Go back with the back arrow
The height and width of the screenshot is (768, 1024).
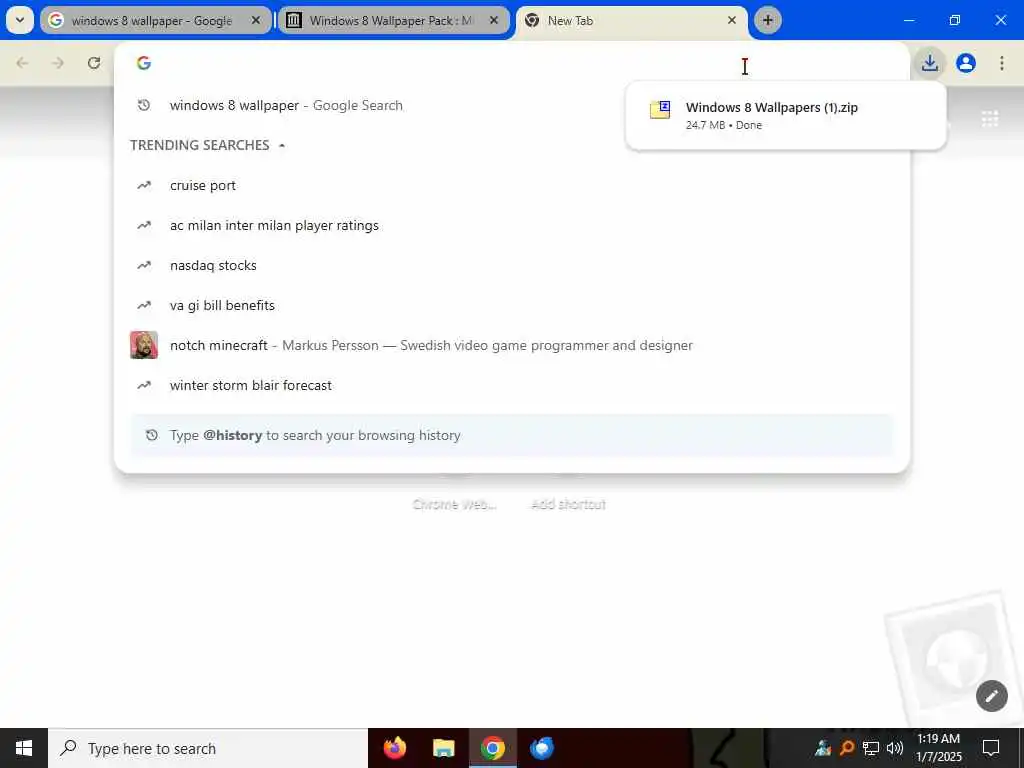pyautogui.click(x=22, y=63)
